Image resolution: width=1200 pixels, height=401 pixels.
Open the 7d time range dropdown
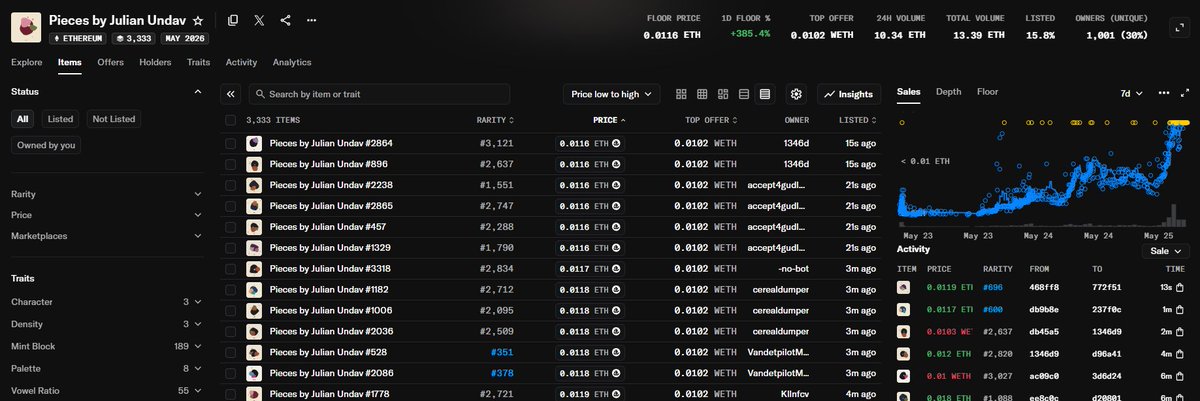click(x=1131, y=92)
